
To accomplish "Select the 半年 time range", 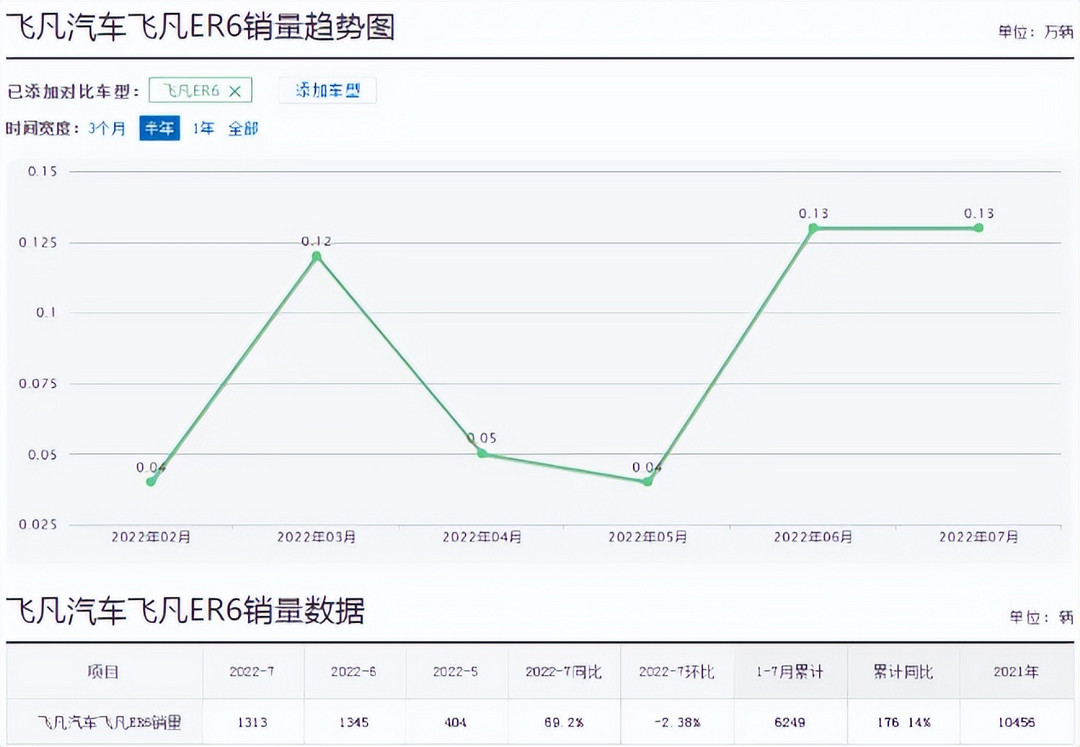I will click(160, 128).
